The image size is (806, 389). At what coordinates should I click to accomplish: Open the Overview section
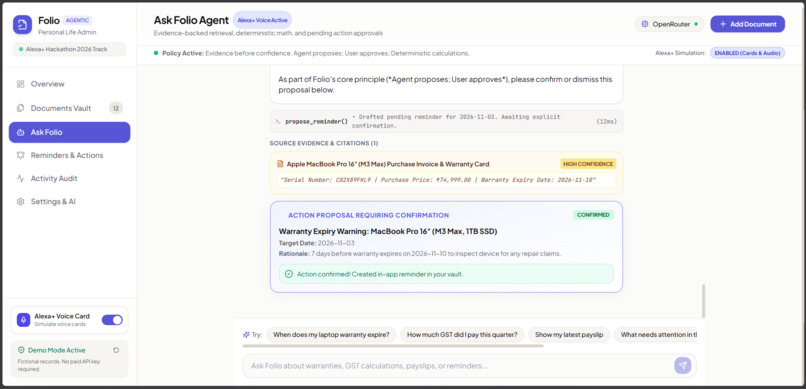pos(69,84)
